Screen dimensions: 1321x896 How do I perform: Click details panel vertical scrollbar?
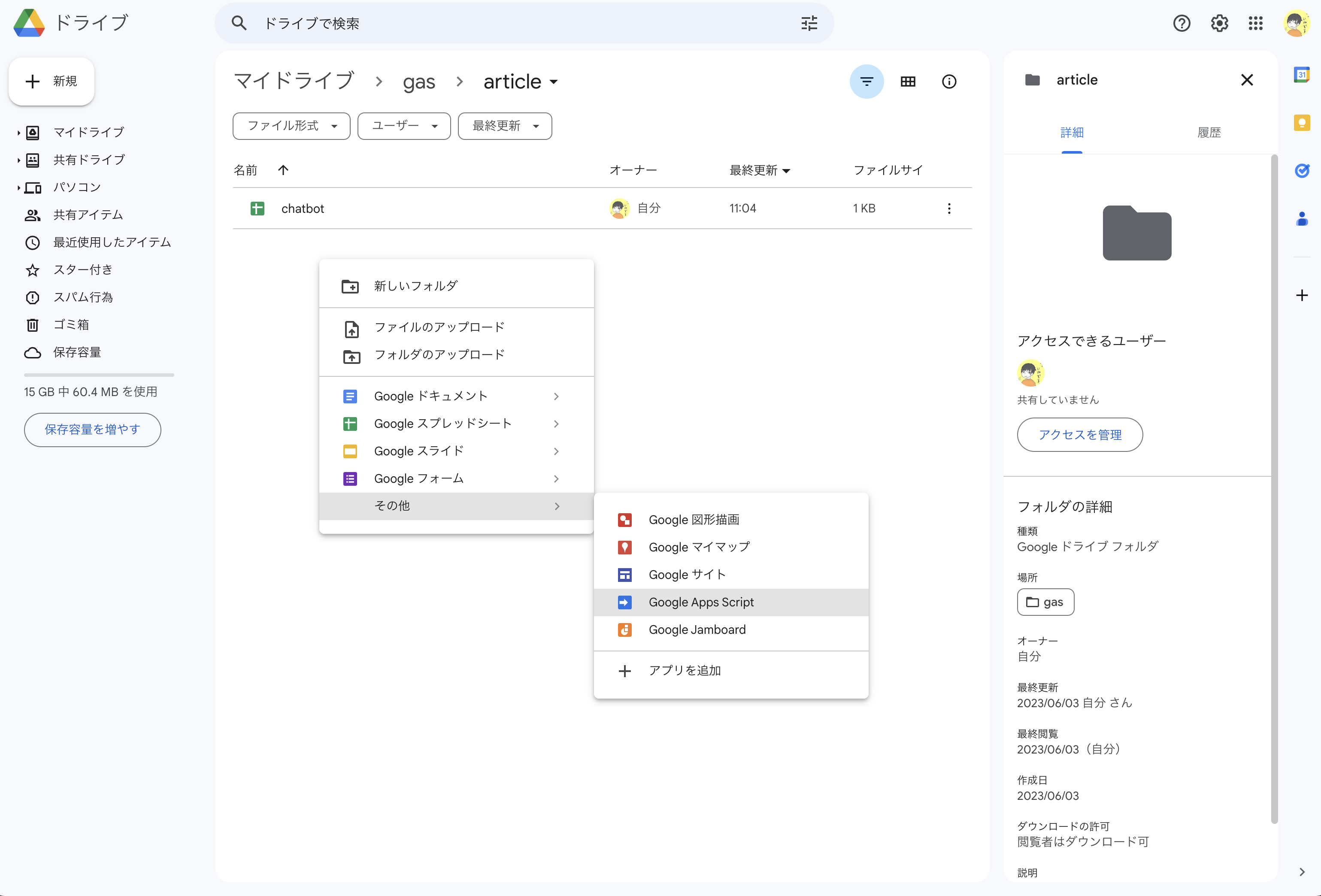[x=1274, y=489]
